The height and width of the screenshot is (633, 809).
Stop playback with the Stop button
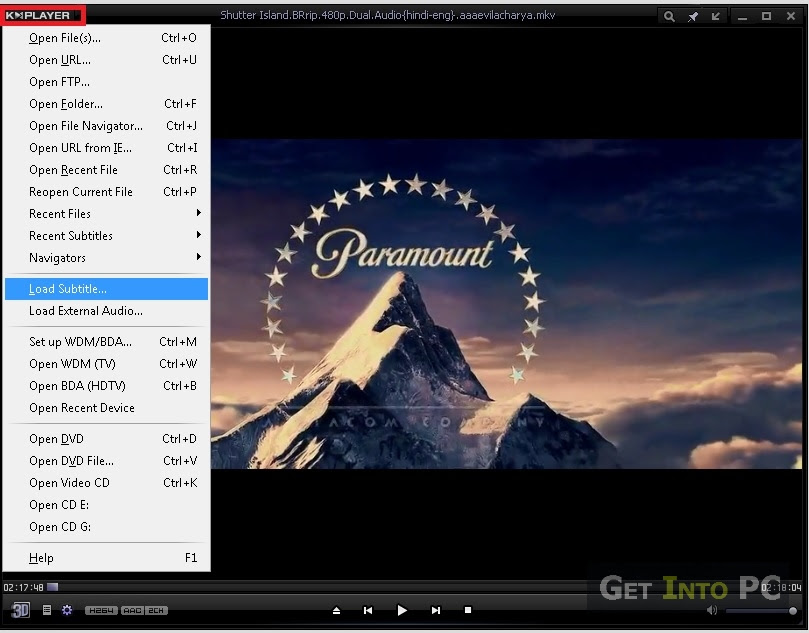pos(468,610)
